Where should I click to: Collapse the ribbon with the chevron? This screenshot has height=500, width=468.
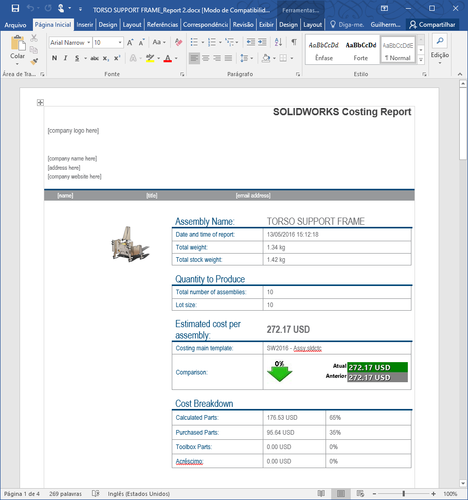click(x=460, y=74)
